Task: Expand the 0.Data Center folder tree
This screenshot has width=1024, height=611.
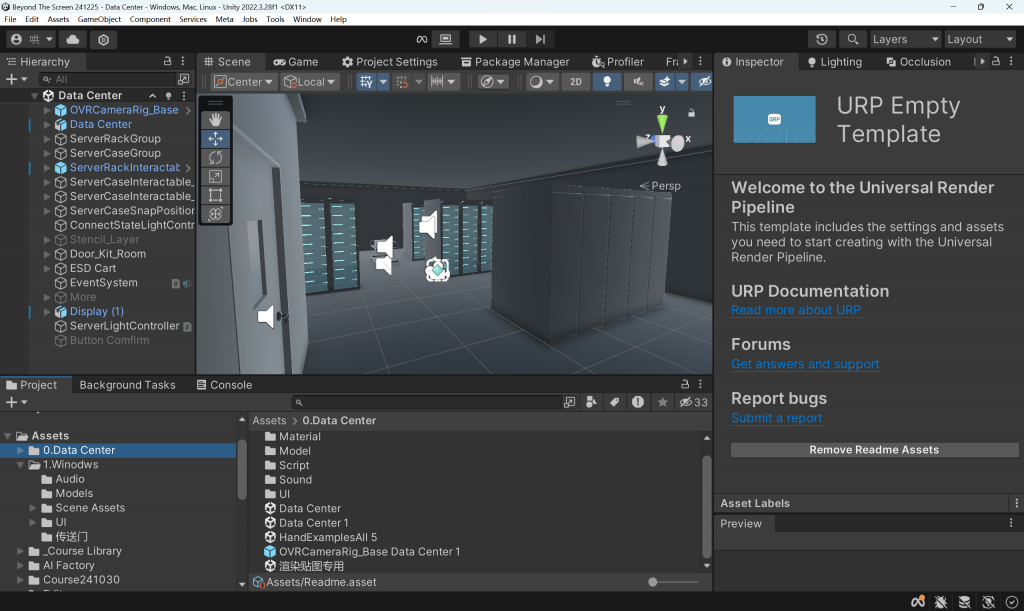Action: point(20,450)
